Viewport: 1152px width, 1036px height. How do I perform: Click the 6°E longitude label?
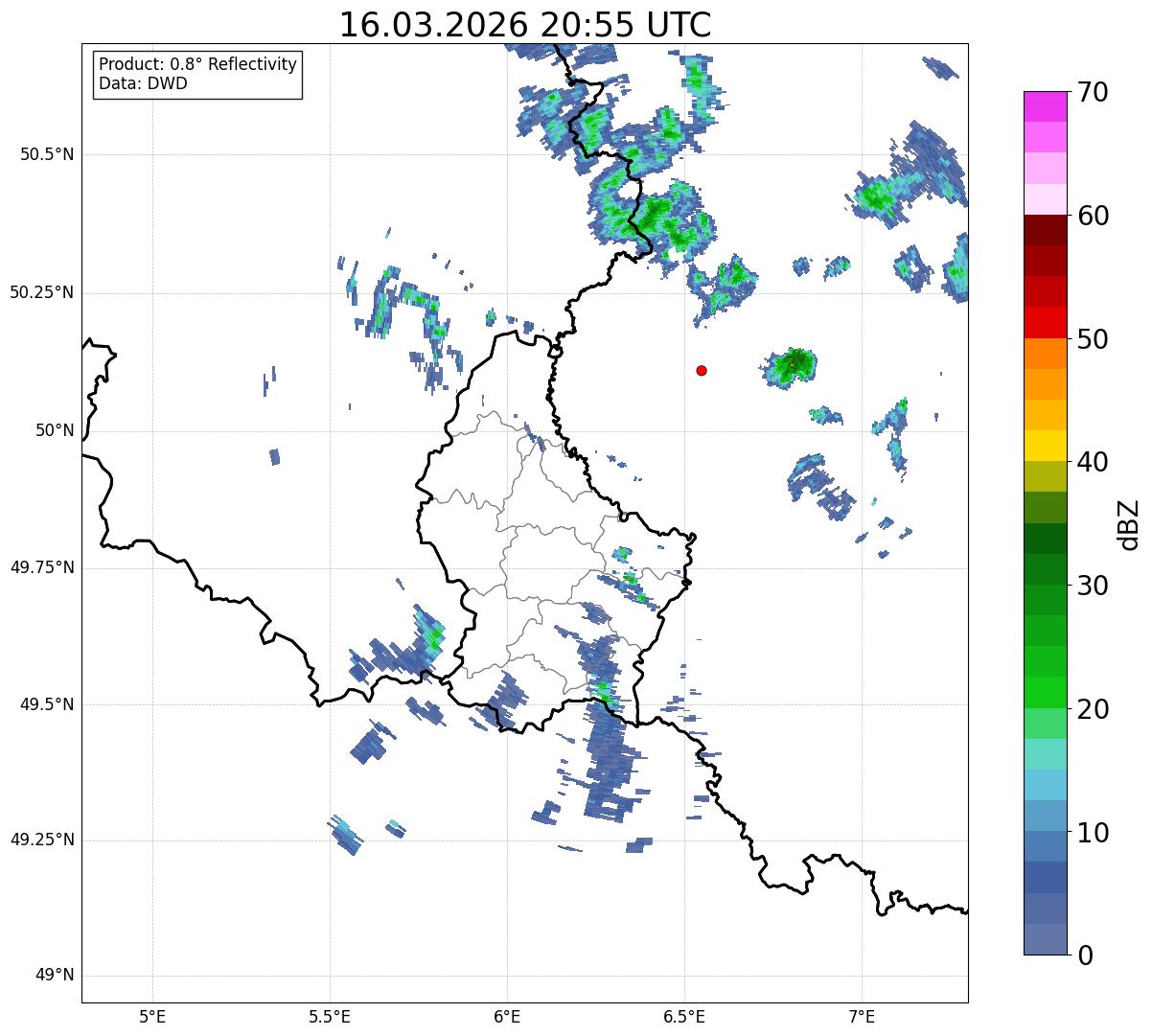(x=507, y=1016)
